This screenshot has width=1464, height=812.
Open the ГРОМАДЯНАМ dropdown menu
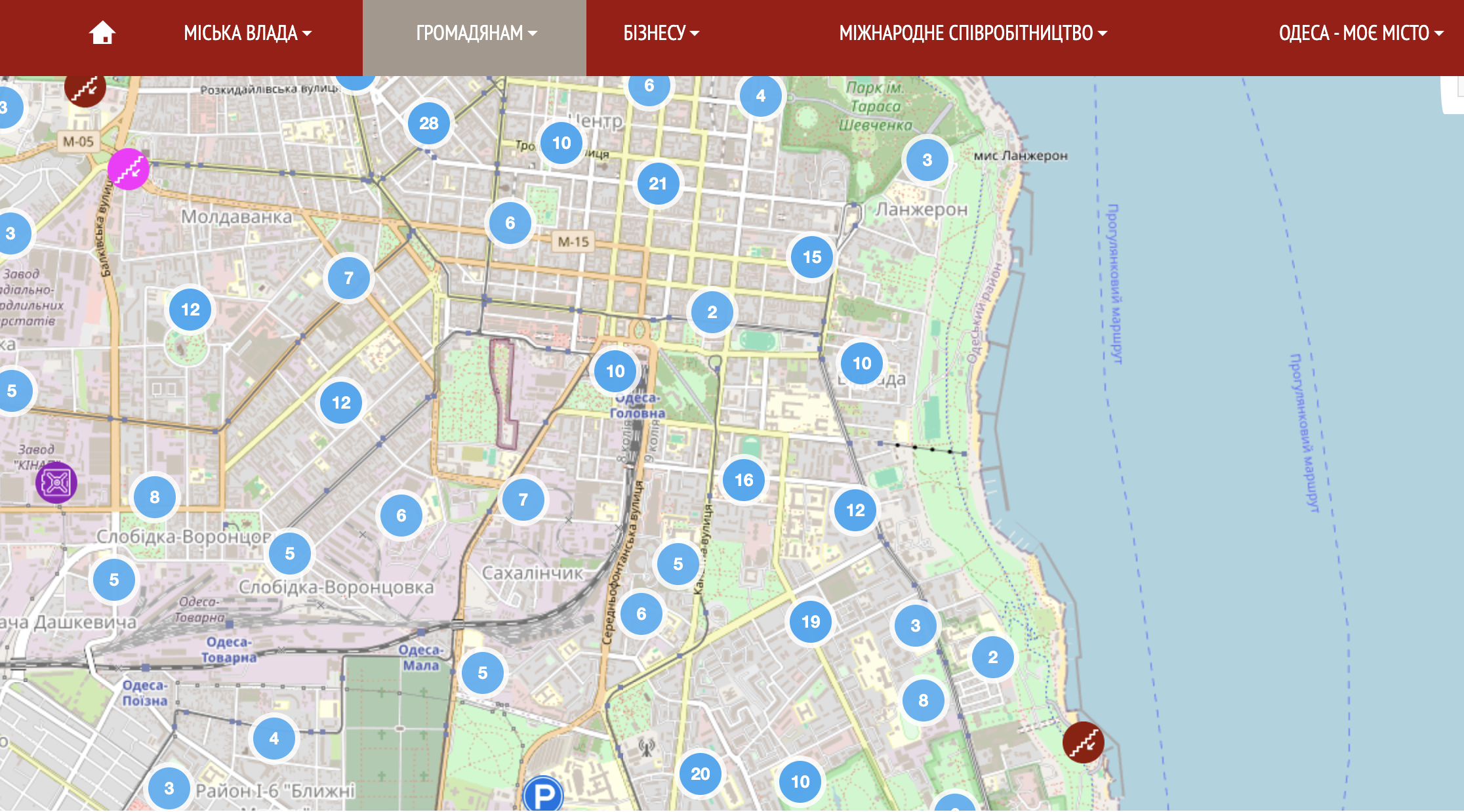(x=476, y=33)
